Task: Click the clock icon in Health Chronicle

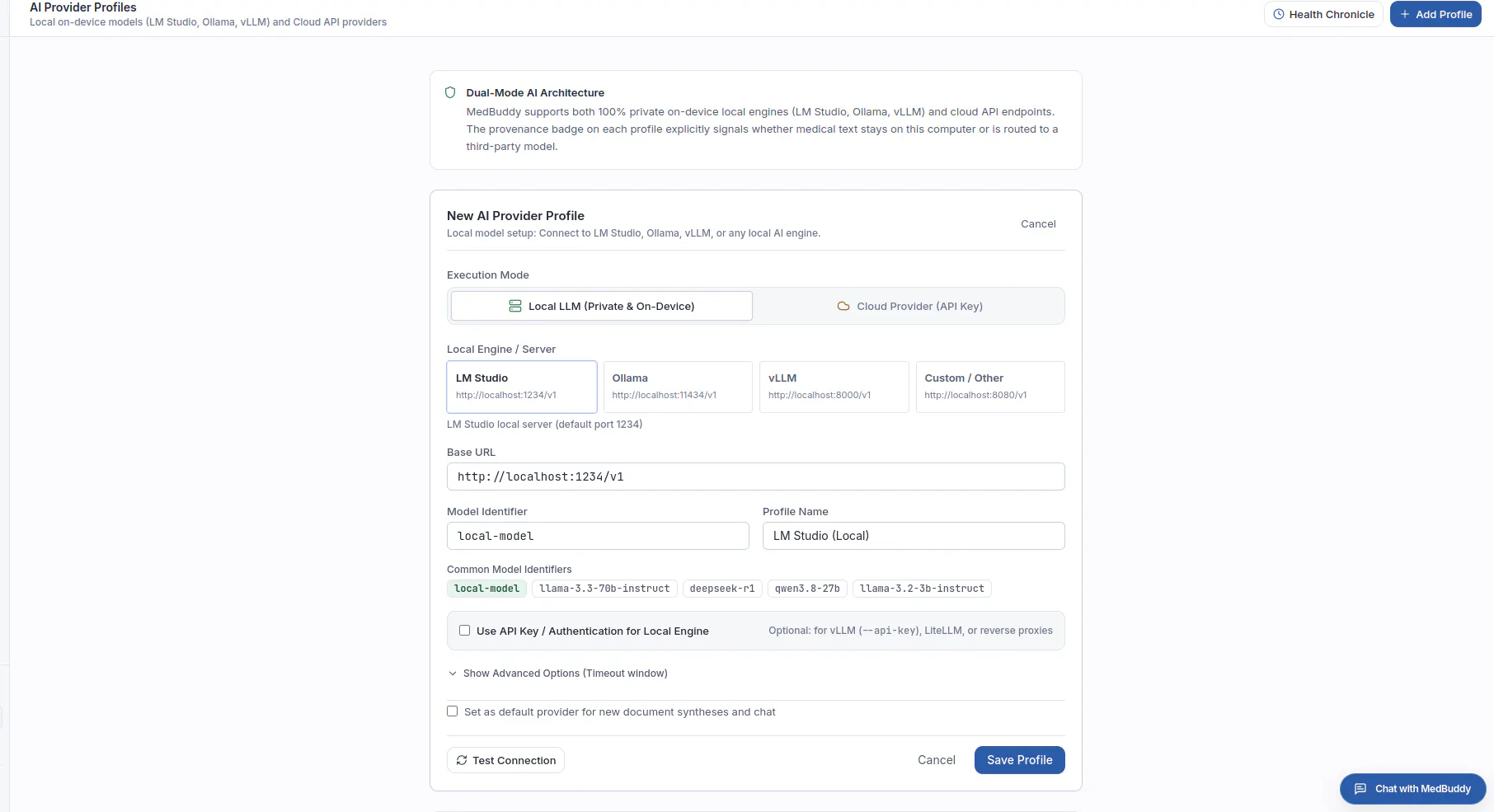Action: click(1279, 14)
